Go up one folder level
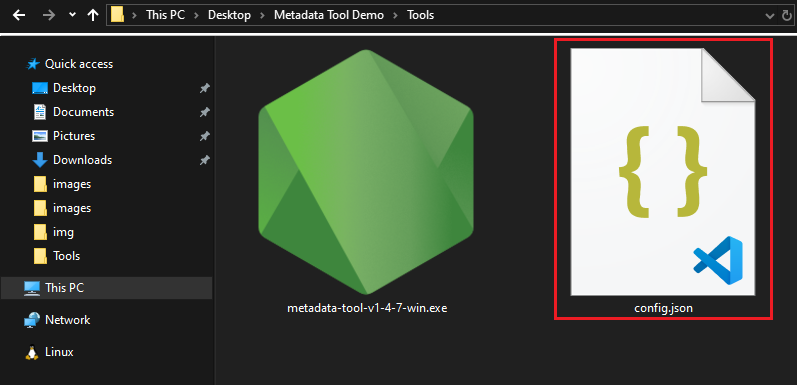Image resolution: width=797 pixels, height=385 pixels. coord(93,15)
